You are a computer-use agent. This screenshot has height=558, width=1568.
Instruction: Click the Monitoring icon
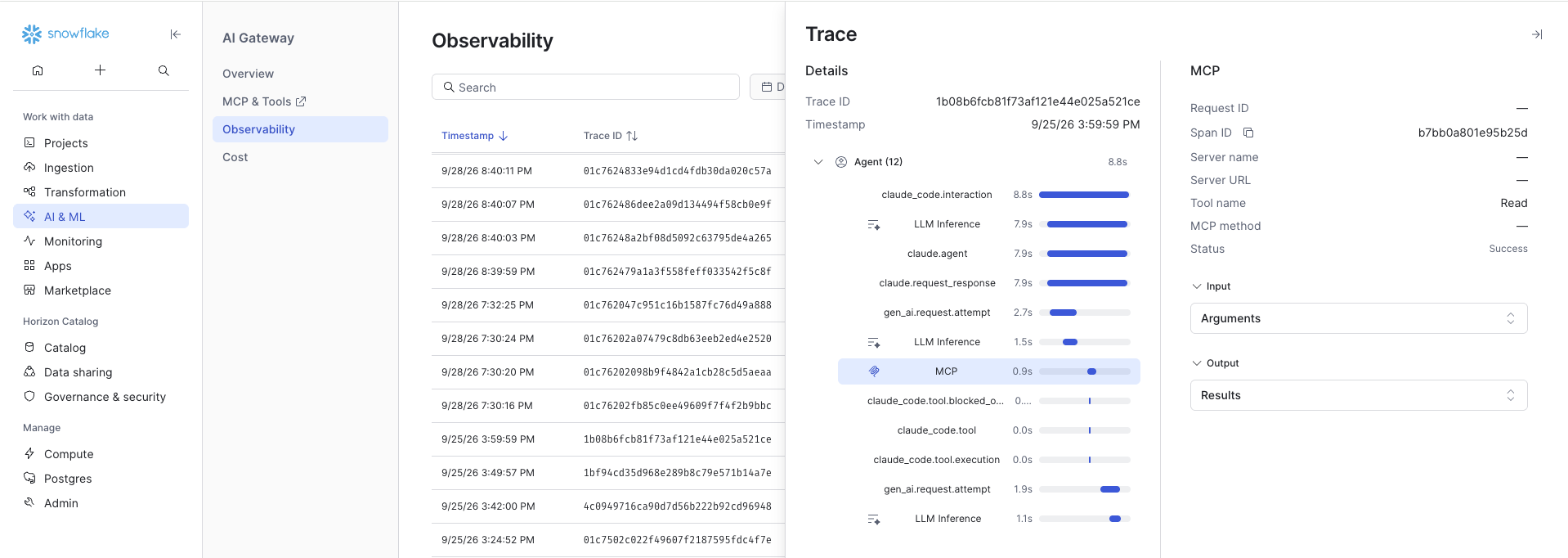coord(29,241)
